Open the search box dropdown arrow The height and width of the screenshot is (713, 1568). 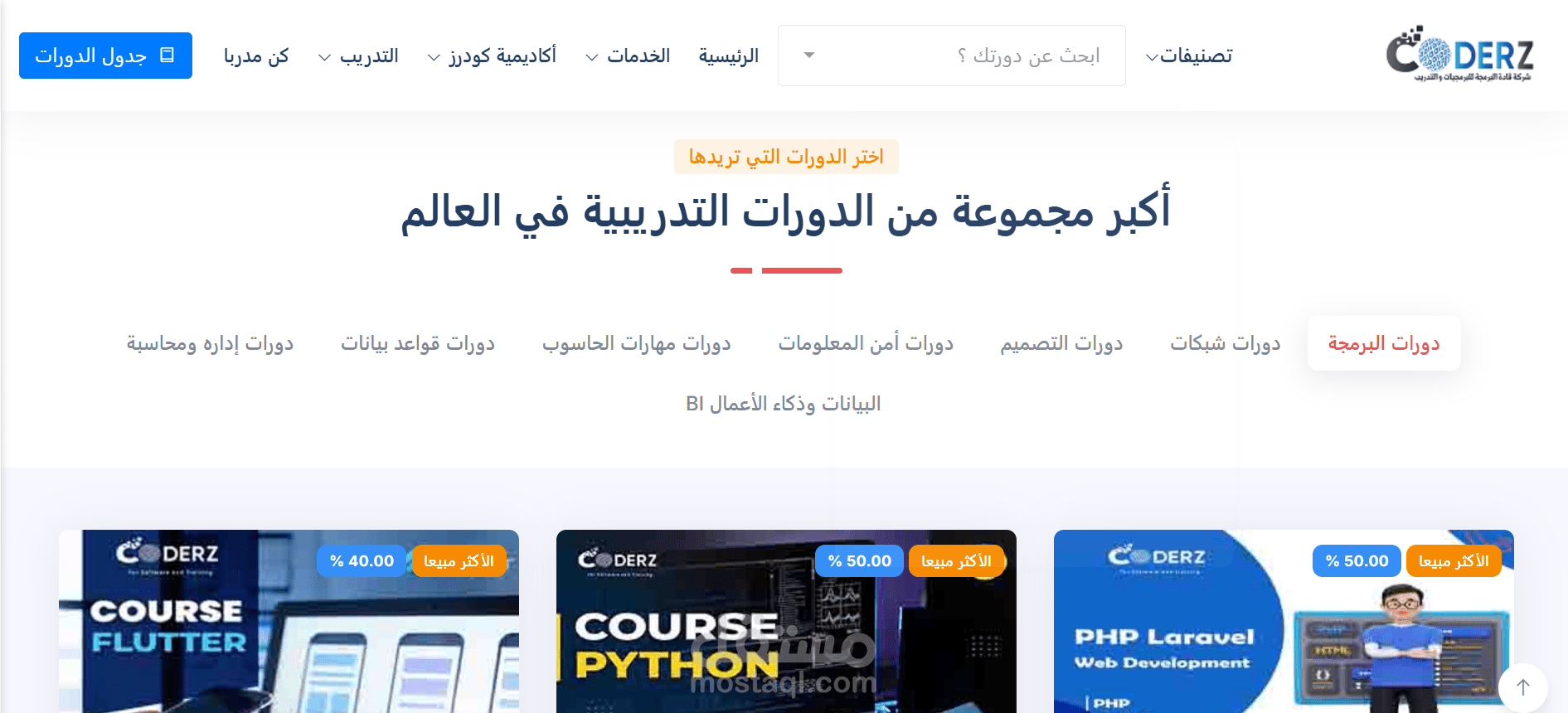tap(809, 56)
